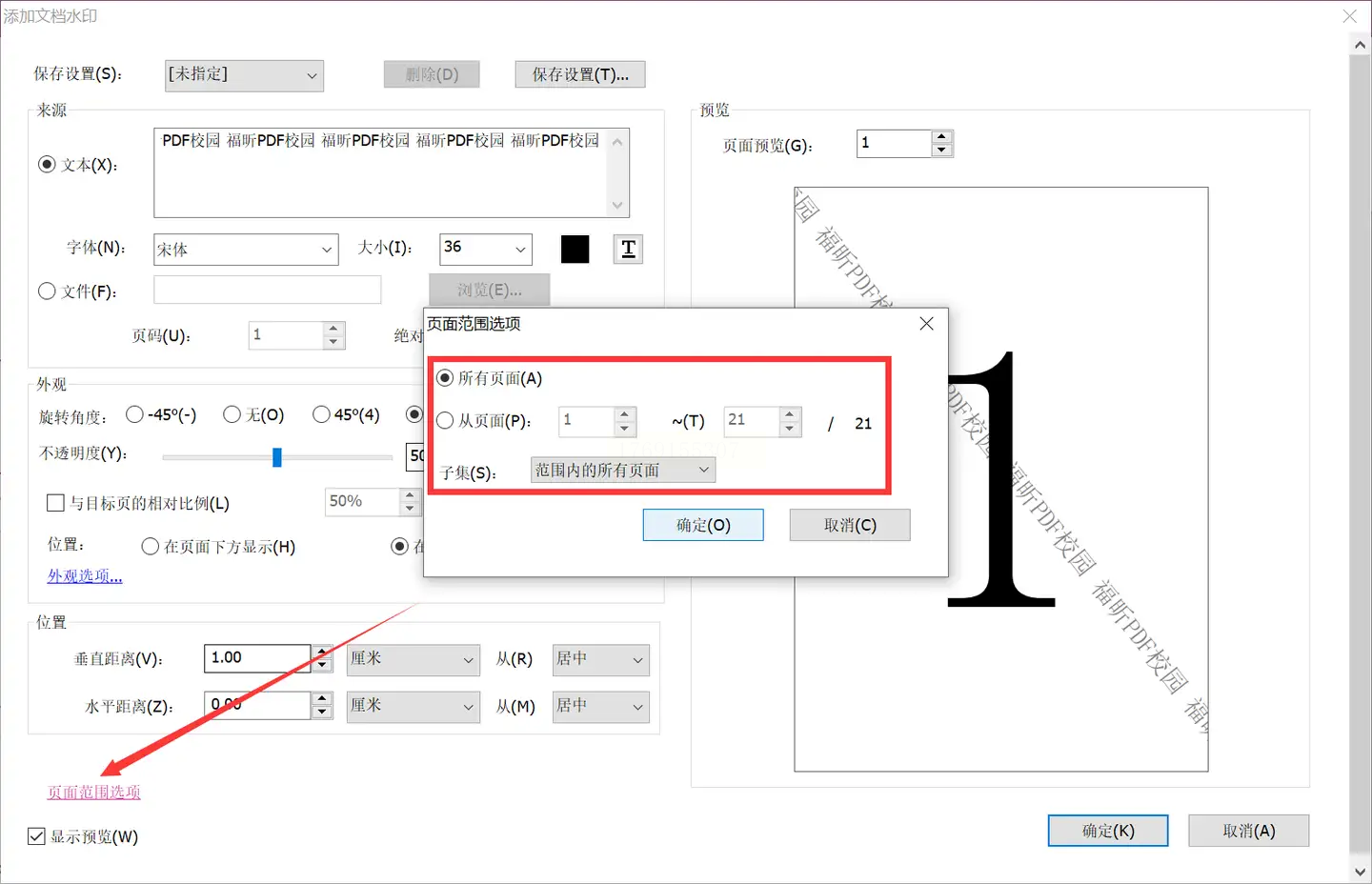Viewport: 1372px width, 884px height.
Task: Open the 外观选项... link
Action: pos(85,576)
